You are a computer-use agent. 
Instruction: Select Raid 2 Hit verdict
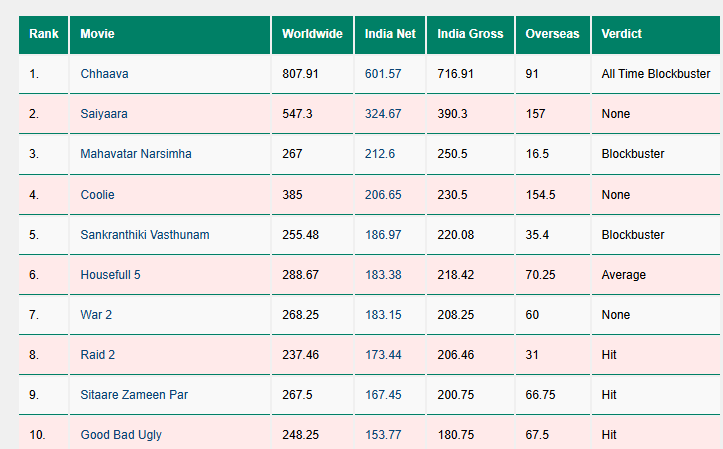[x=609, y=355]
